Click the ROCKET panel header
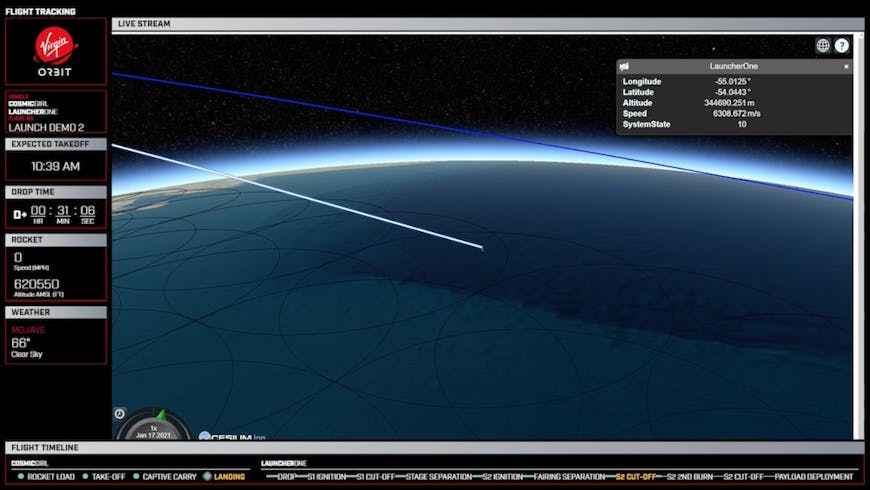 tap(55, 240)
